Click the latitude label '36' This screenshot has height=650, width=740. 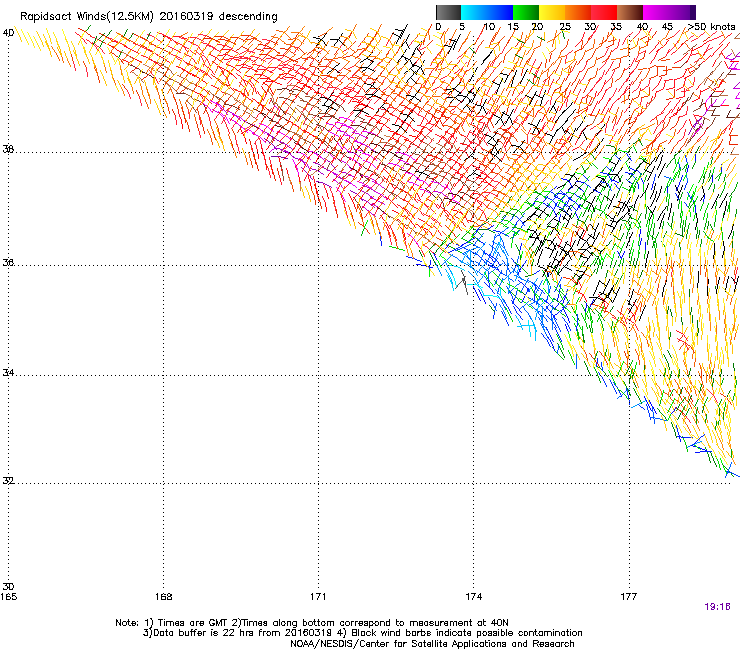8,262
